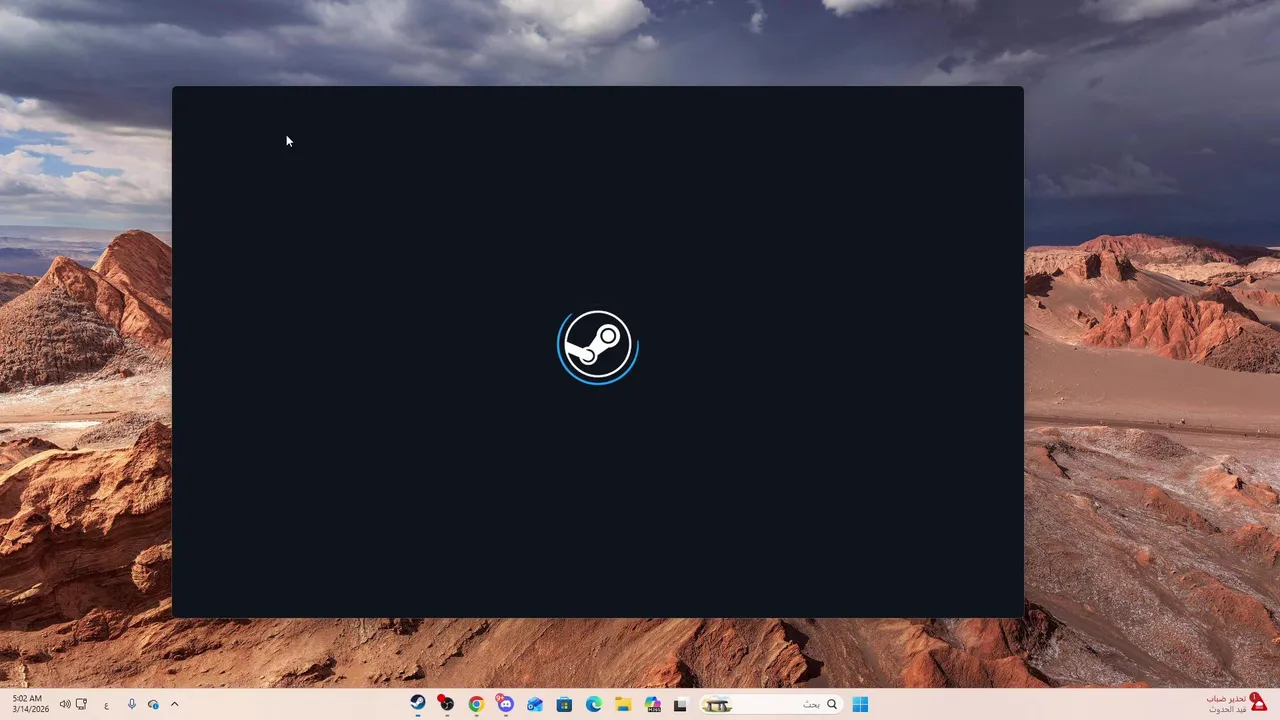Open the network status icon

[x=82, y=704]
